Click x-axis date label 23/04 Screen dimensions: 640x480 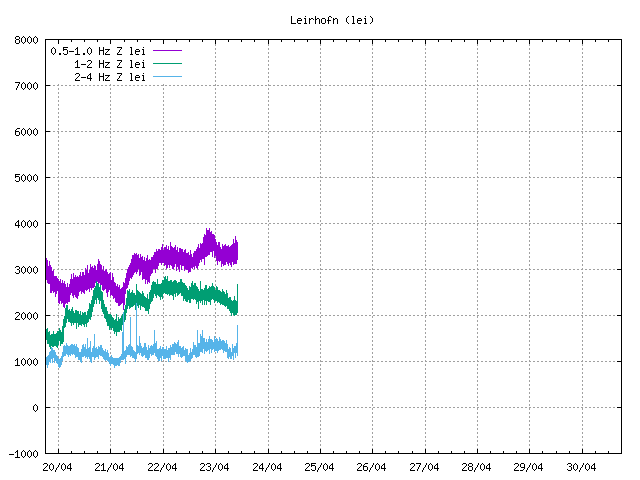click(214, 467)
